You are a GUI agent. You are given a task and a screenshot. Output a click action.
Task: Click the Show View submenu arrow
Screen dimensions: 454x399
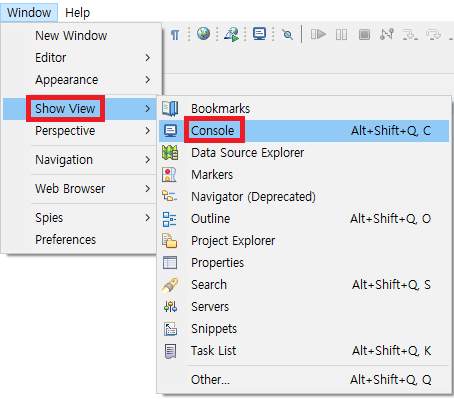[x=148, y=108]
